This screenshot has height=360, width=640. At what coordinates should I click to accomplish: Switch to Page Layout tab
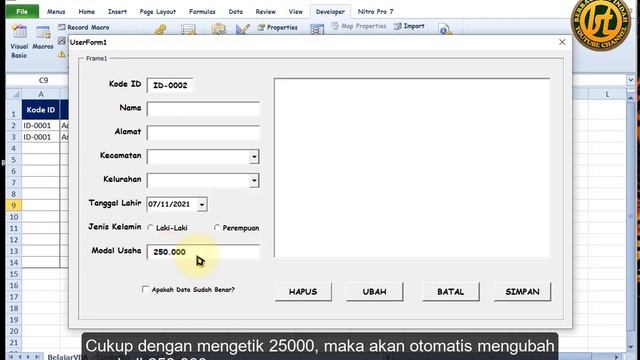(158, 11)
